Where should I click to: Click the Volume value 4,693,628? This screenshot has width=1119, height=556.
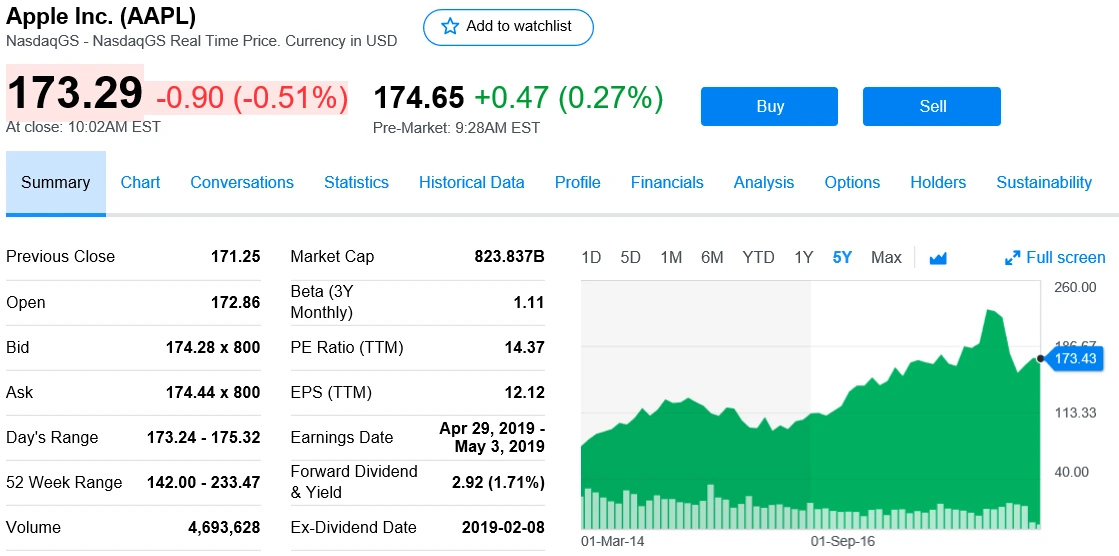[x=224, y=528]
